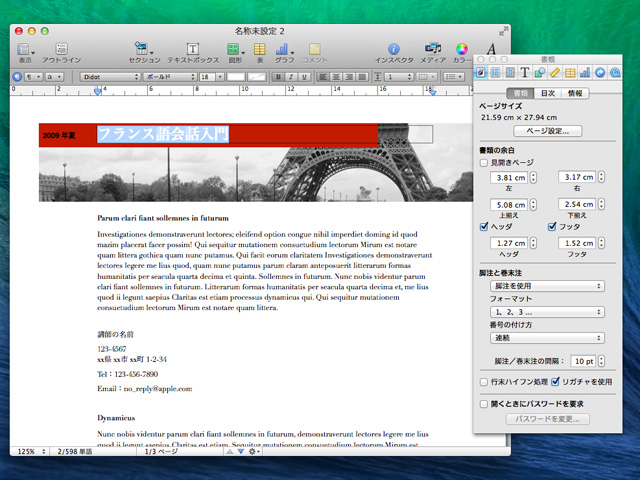Switch to the 情報 tab

click(575, 93)
